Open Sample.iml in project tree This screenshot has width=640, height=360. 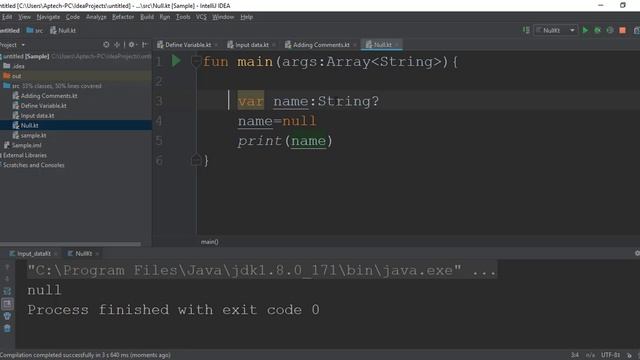click(22, 145)
